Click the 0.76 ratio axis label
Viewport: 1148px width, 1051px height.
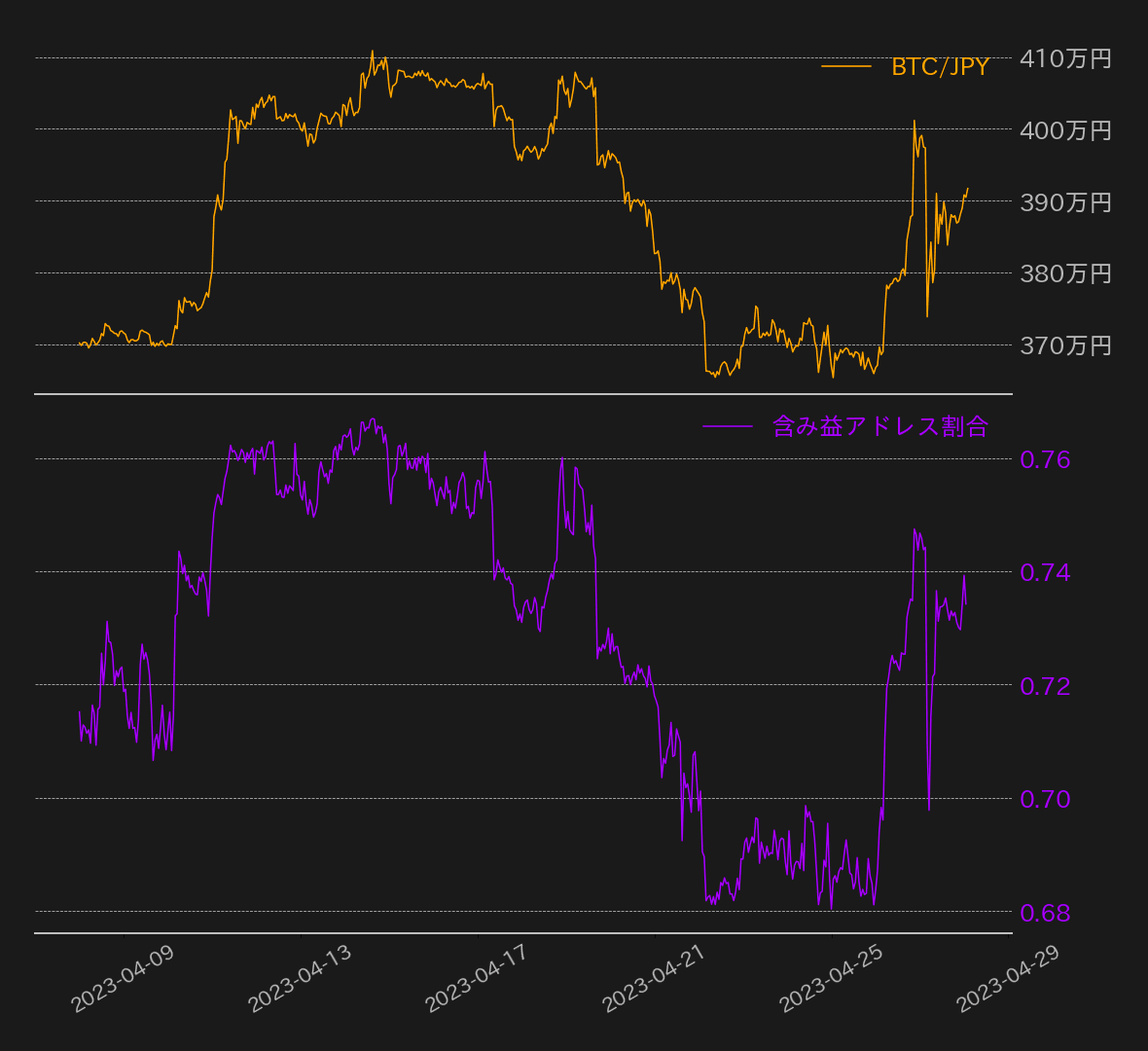pos(1045,459)
